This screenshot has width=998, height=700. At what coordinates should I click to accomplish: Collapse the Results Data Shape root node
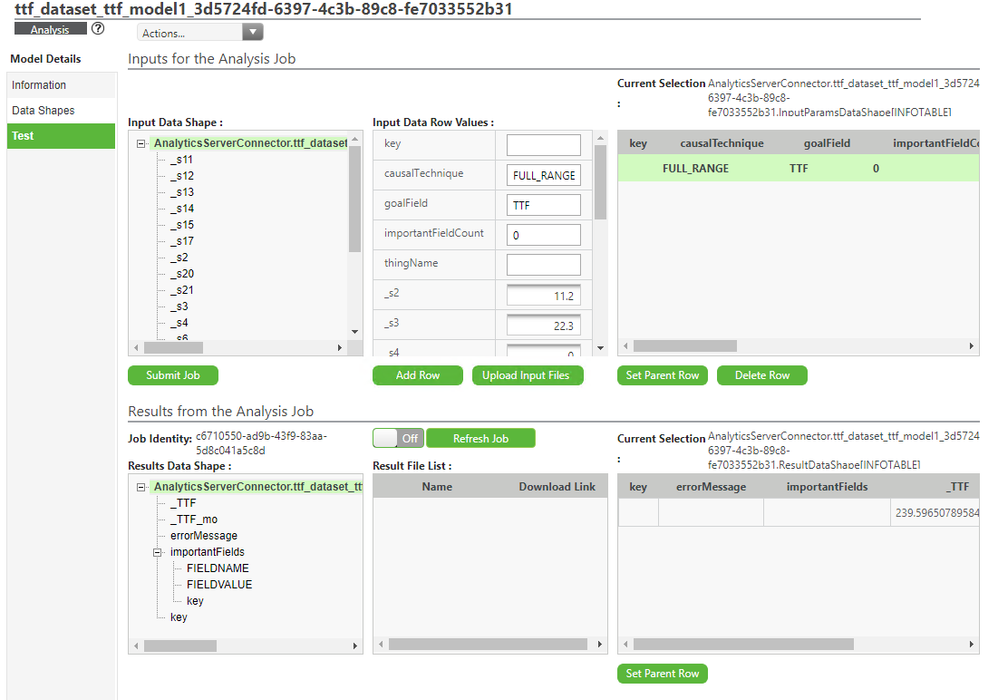(142, 487)
